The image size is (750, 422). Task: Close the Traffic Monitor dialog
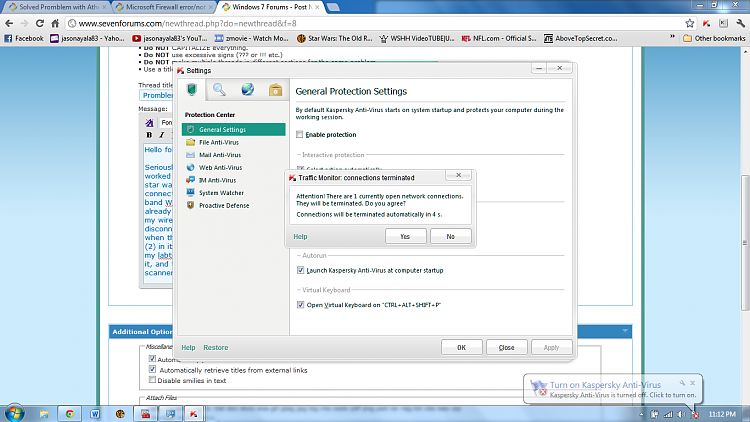click(458, 175)
